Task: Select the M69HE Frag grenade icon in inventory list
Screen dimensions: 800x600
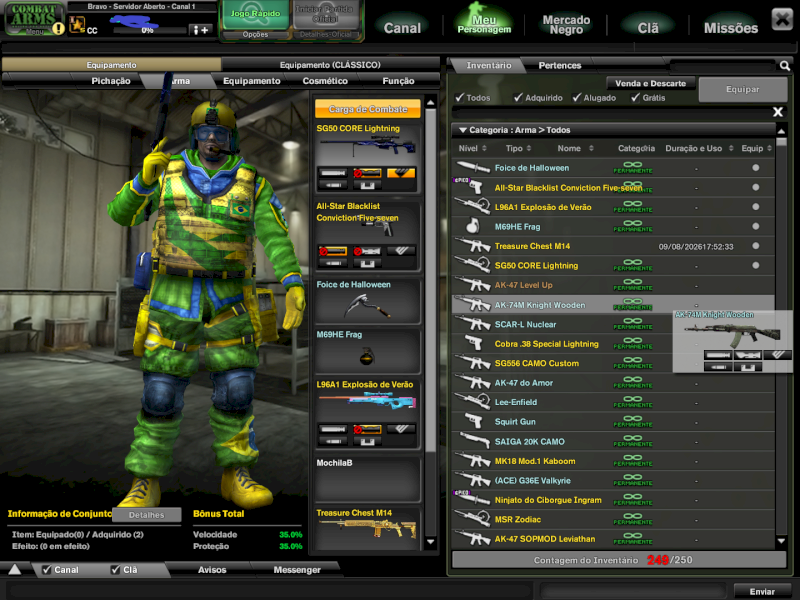Action: click(473, 226)
